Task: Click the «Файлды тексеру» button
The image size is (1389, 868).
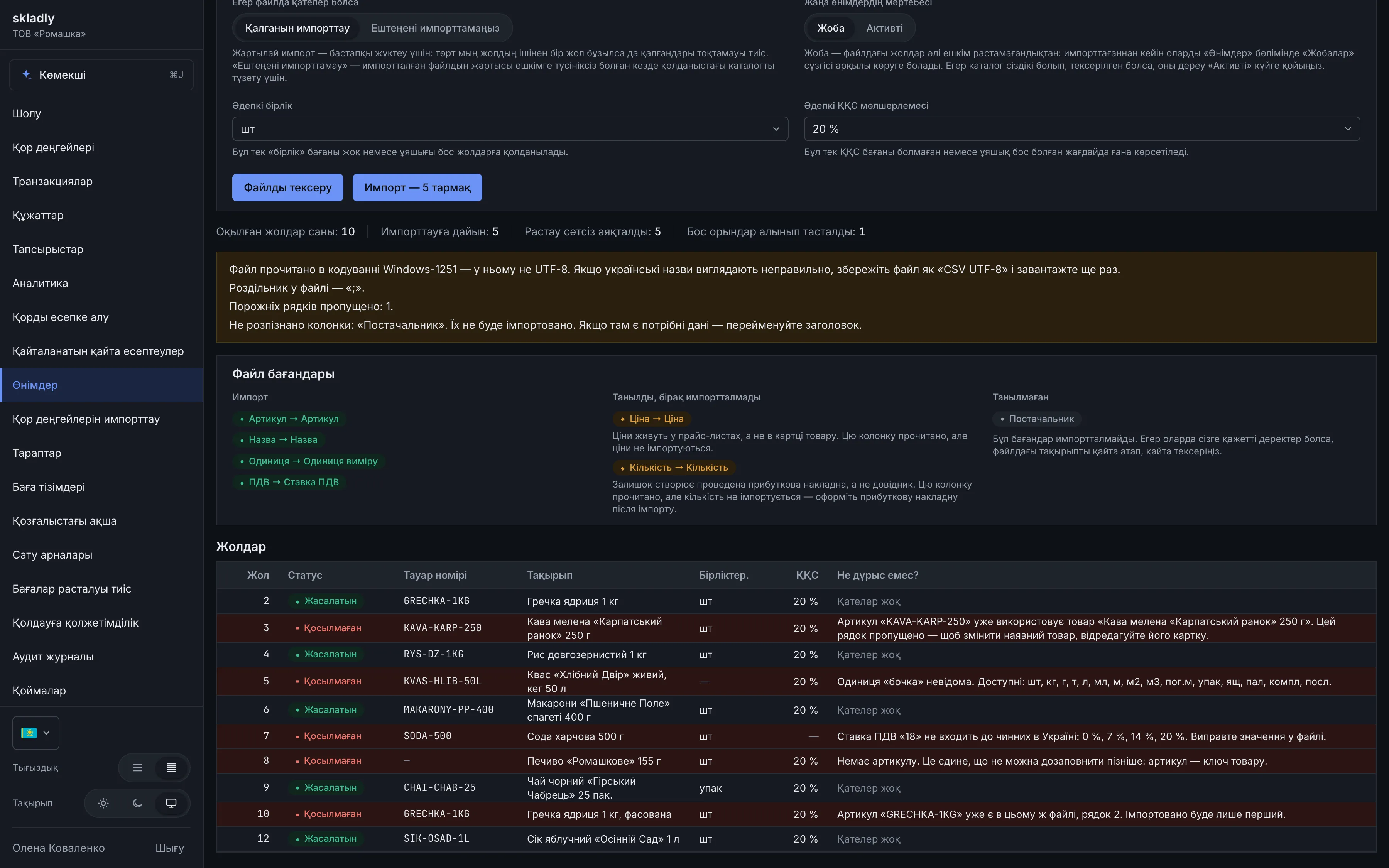Action: click(x=287, y=188)
